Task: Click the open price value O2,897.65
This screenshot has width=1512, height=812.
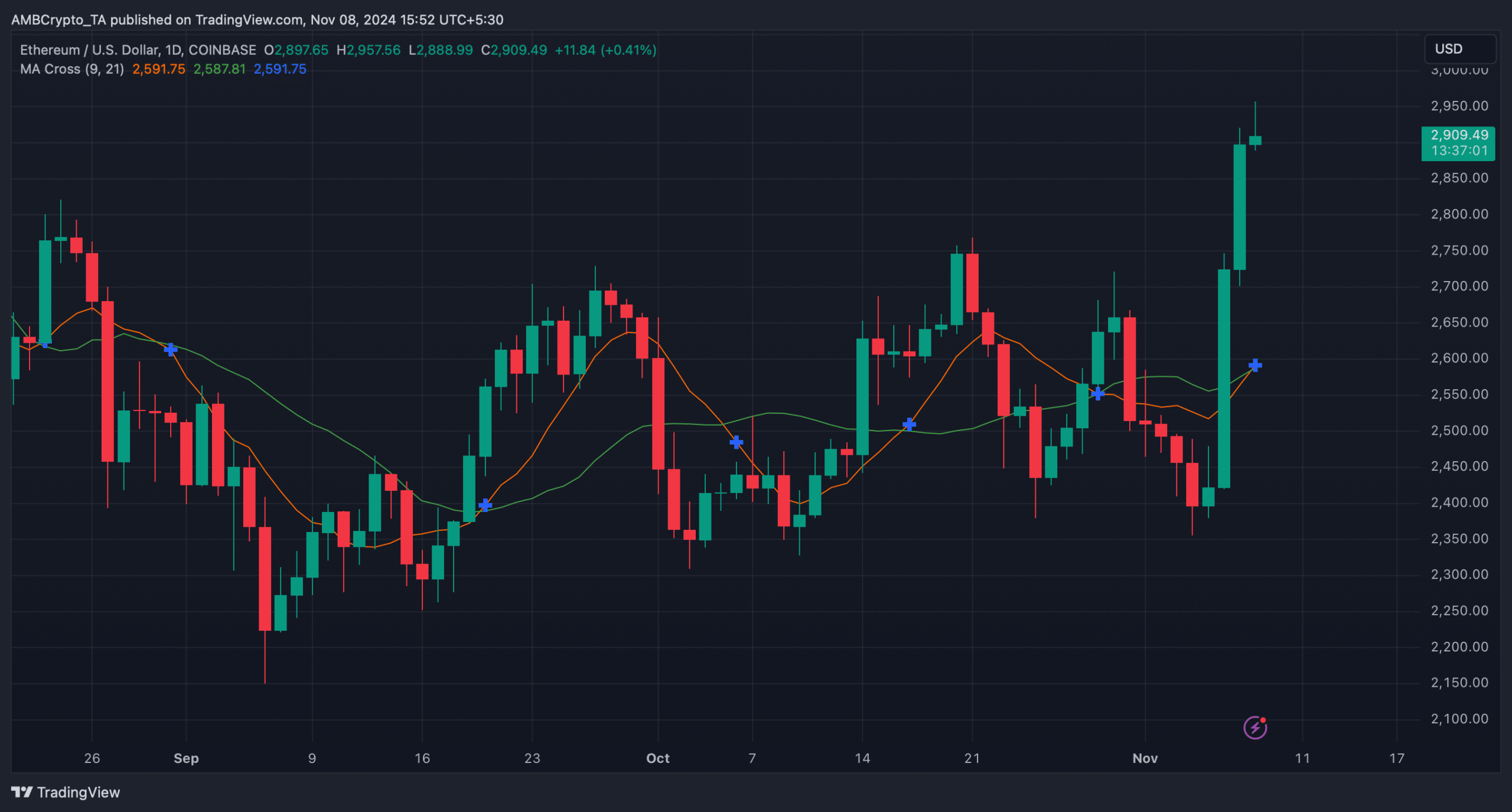Action: 296,50
